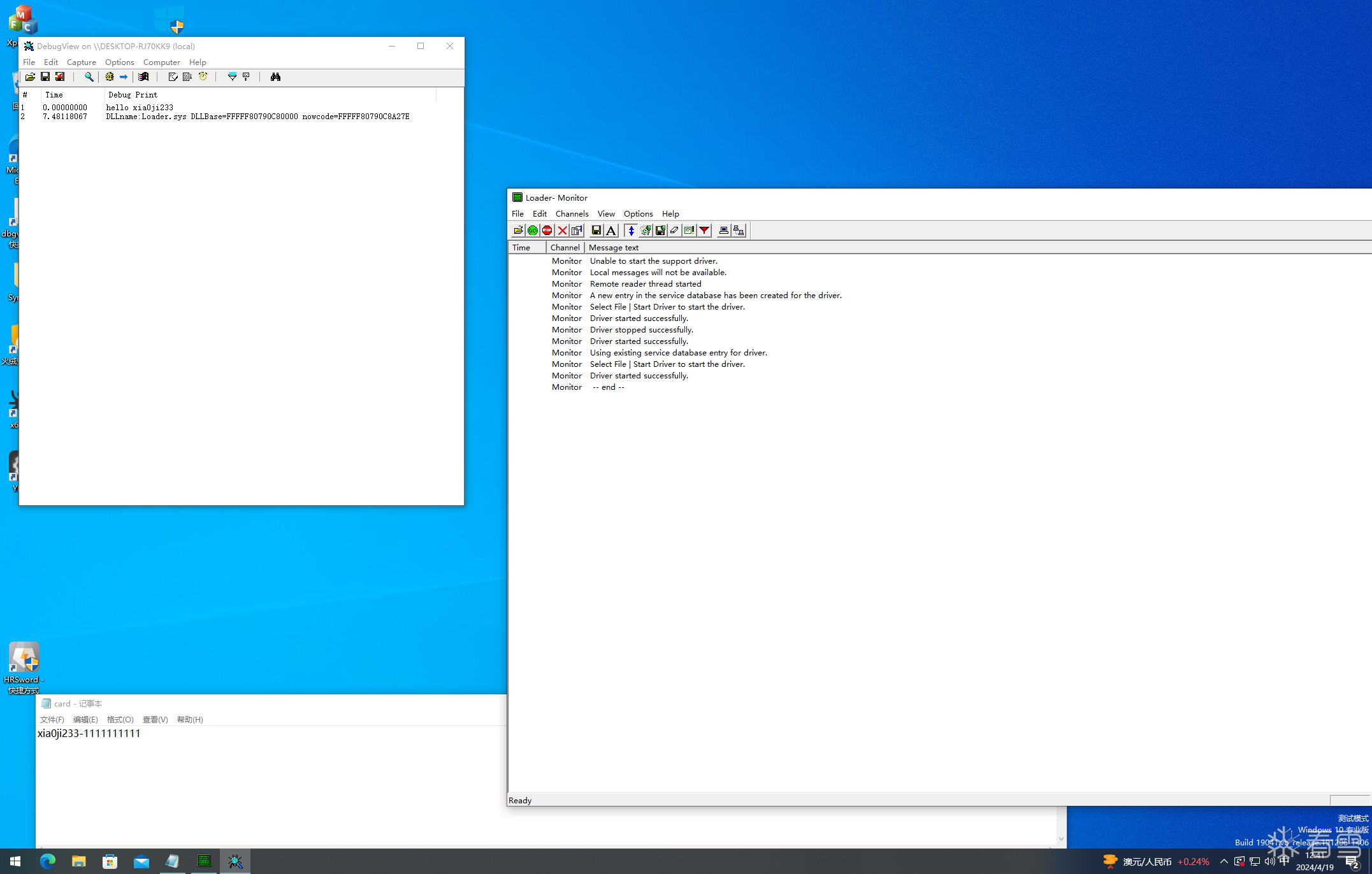Click the Open folder icon in DebugView toolbar
The width and height of the screenshot is (1372, 874).
30,77
